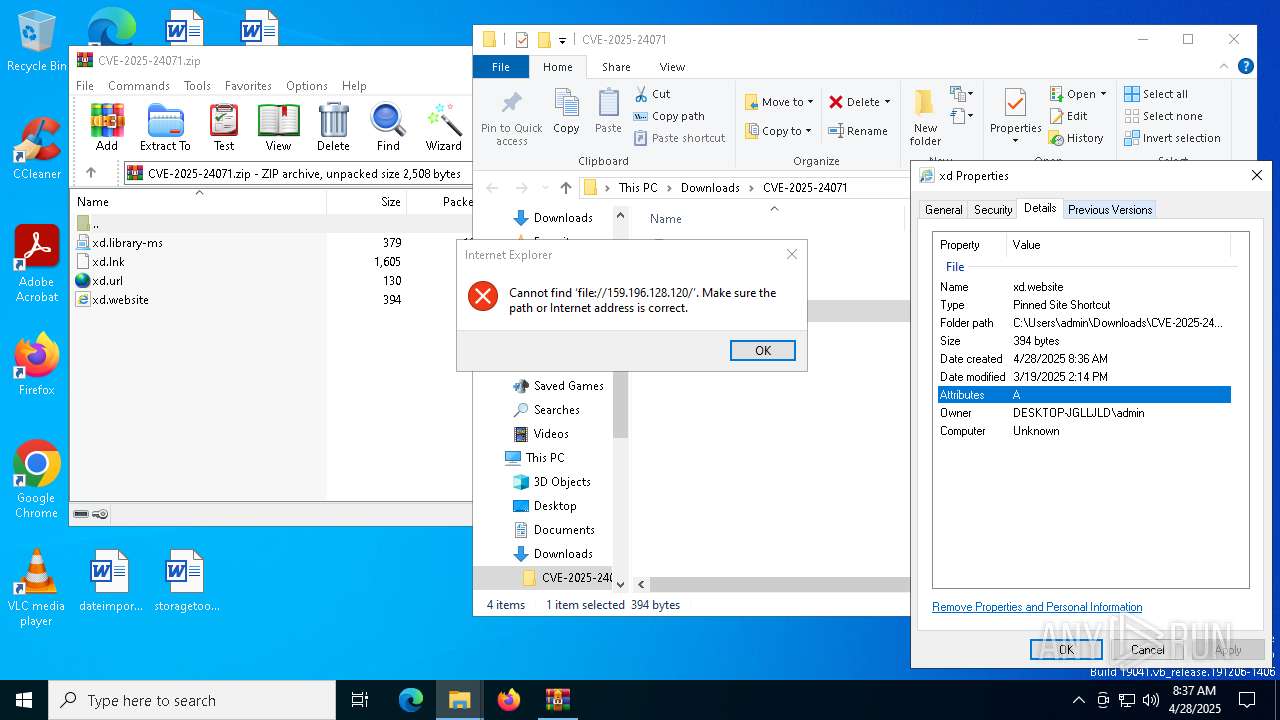Click Select none in the ribbon
Image resolution: width=1280 pixels, height=720 pixels.
pos(1163,116)
